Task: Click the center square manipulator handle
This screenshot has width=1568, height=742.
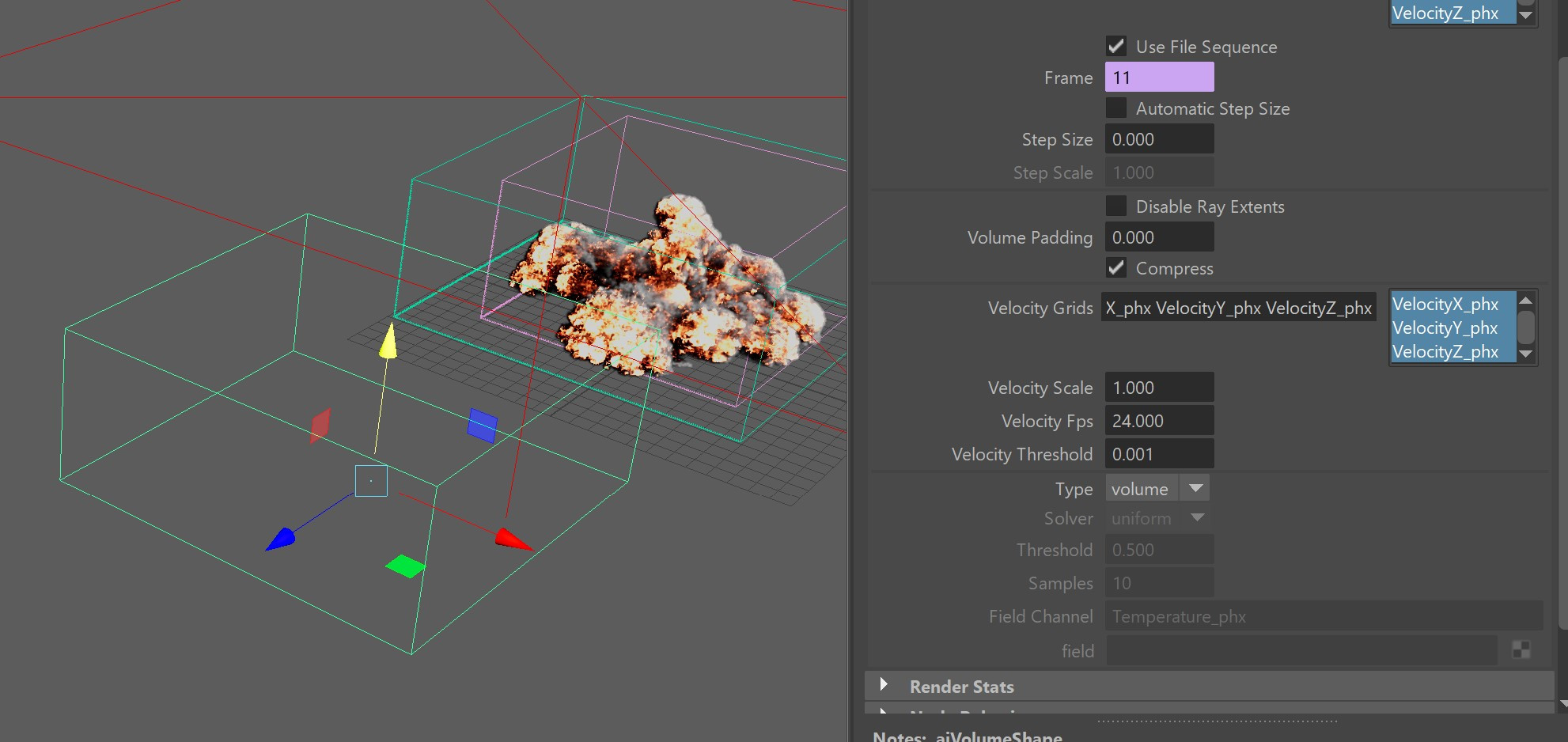Action: pos(371,481)
